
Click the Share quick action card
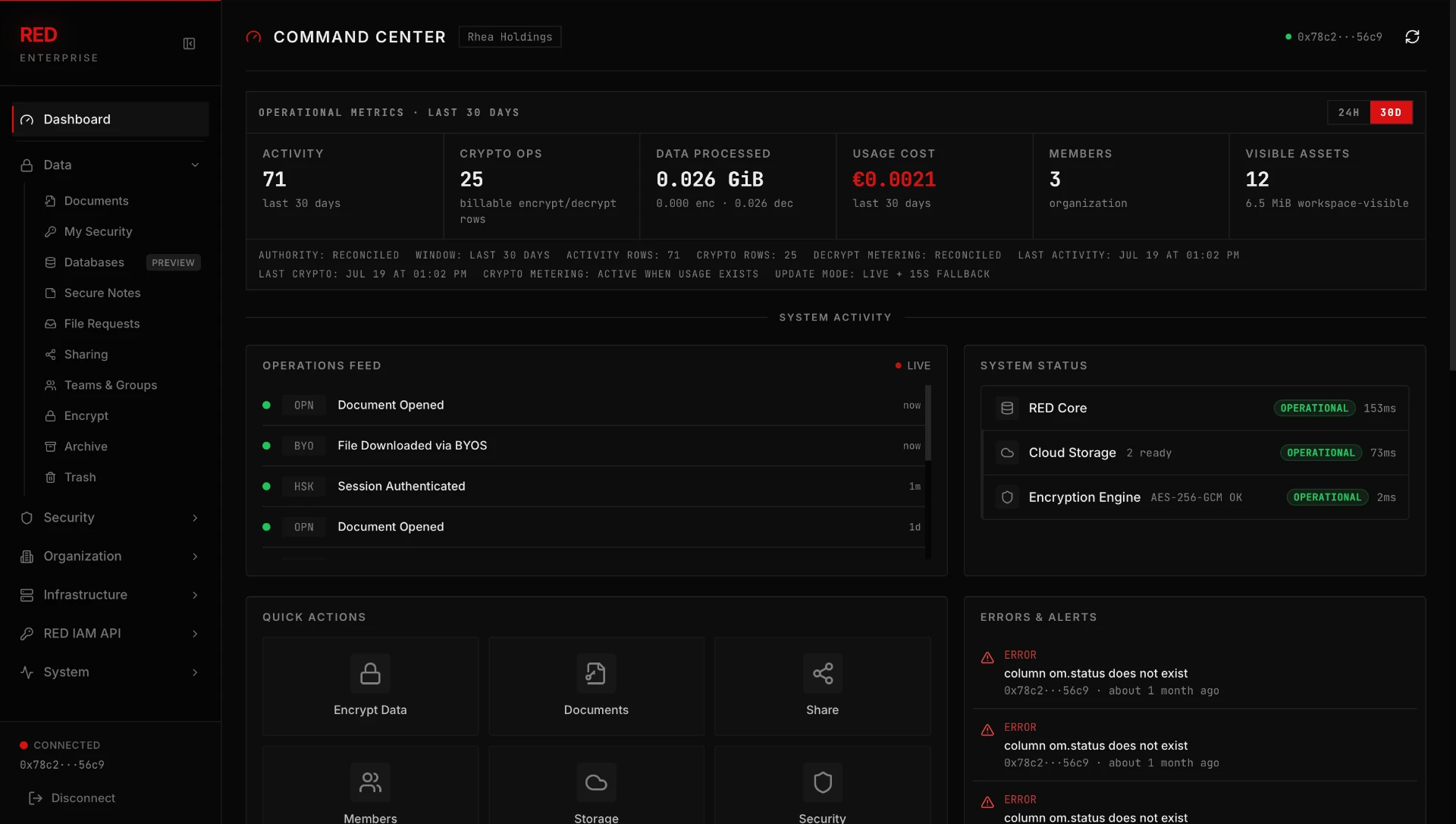pyautogui.click(x=822, y=686)
